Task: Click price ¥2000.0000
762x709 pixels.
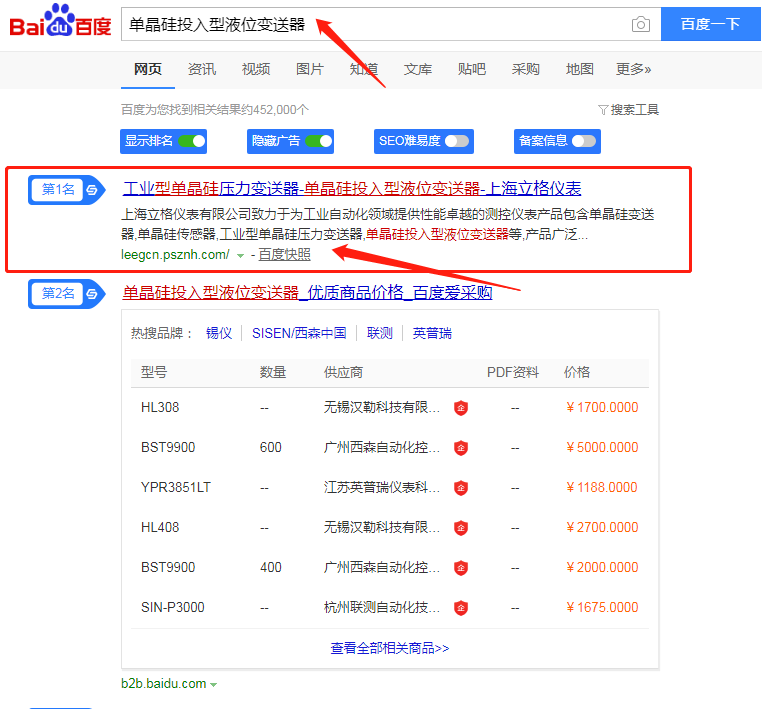Action: click(x=602, y=567)
